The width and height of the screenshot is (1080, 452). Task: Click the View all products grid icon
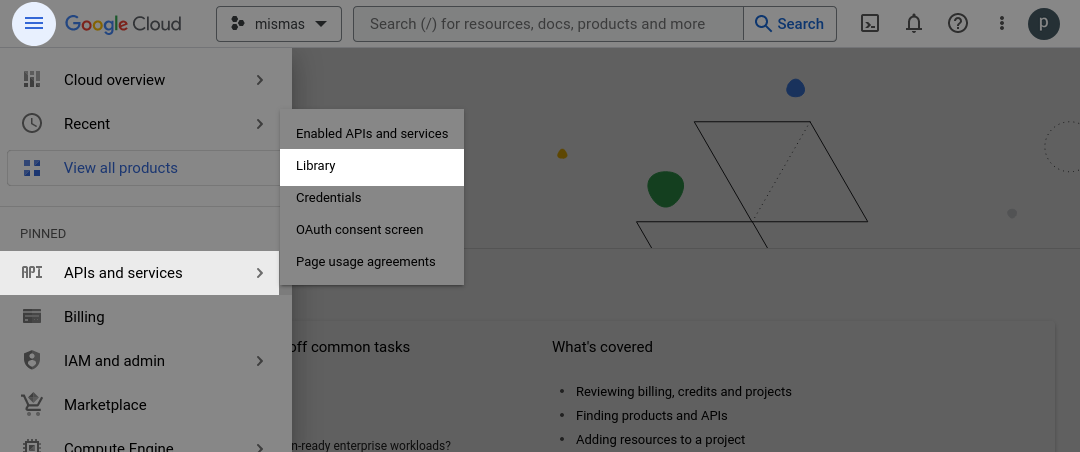32,168
